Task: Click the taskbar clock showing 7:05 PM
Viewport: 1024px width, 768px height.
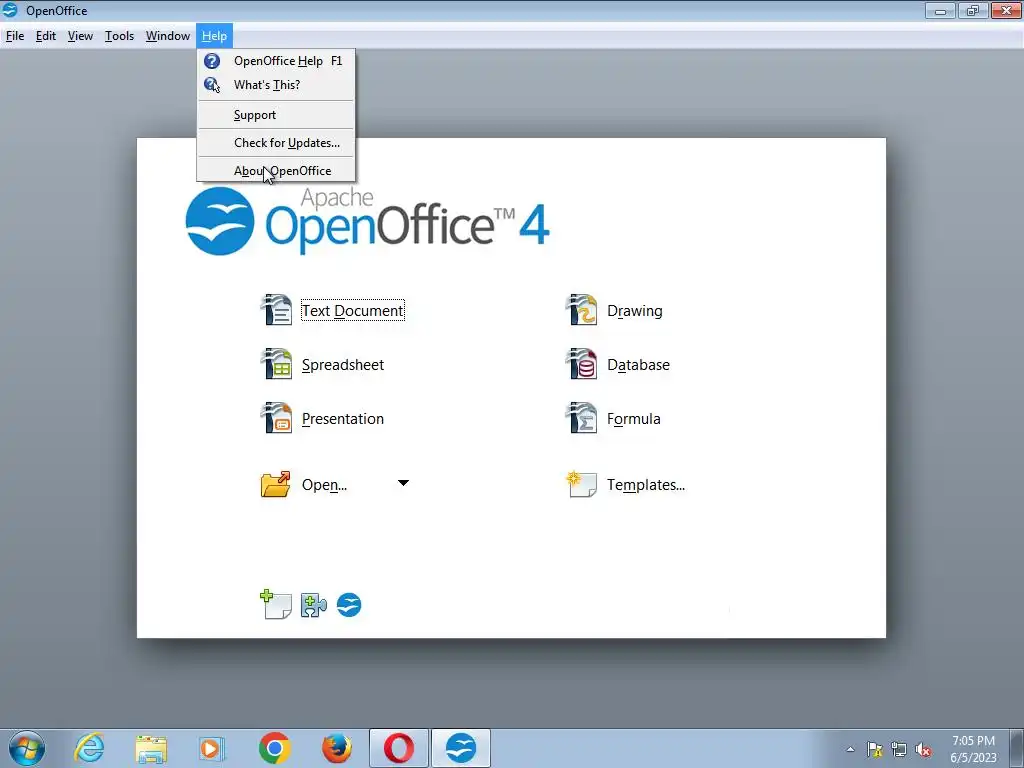Action: tap(973, 749)
